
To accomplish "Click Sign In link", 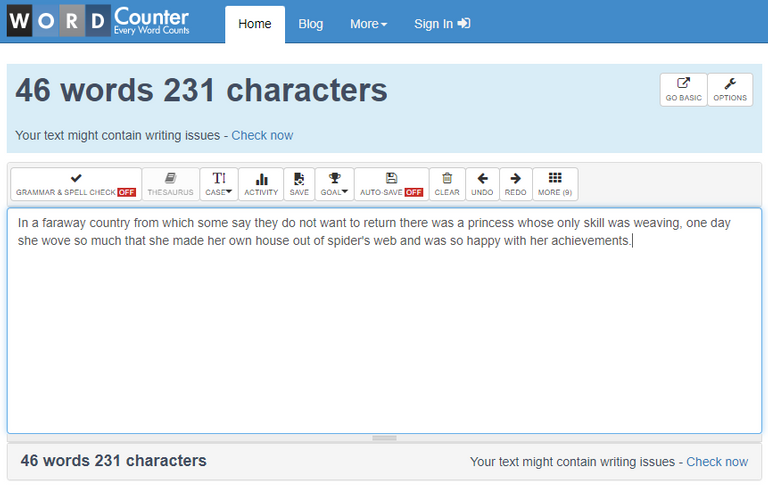I will click(442, 24).
